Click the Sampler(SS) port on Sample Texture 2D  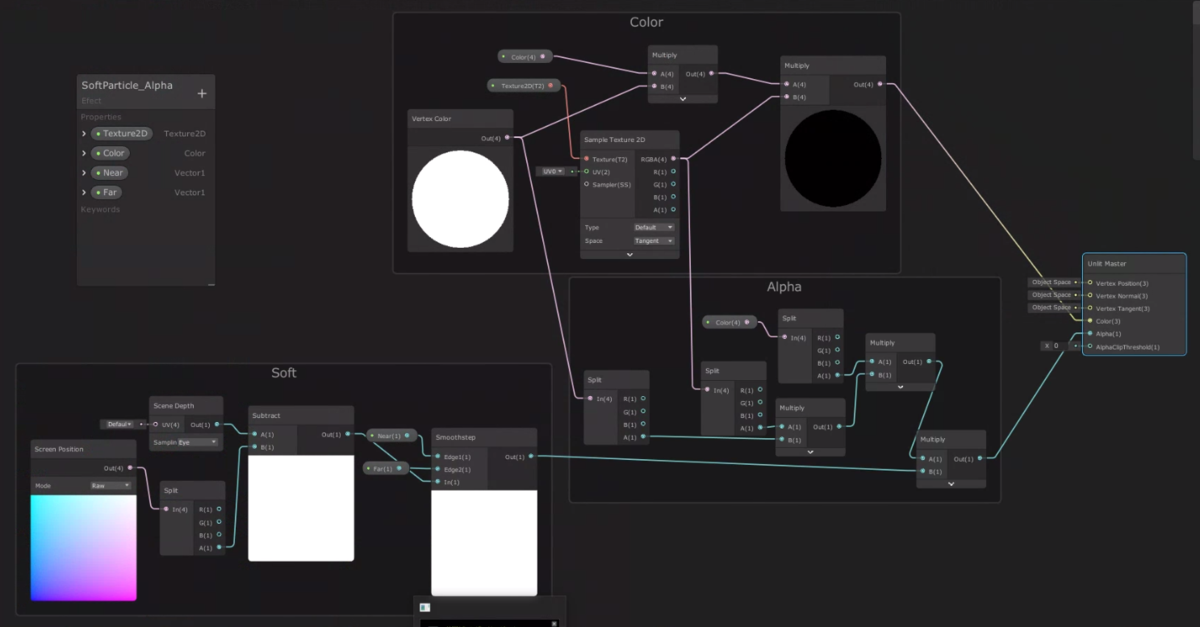586,184
